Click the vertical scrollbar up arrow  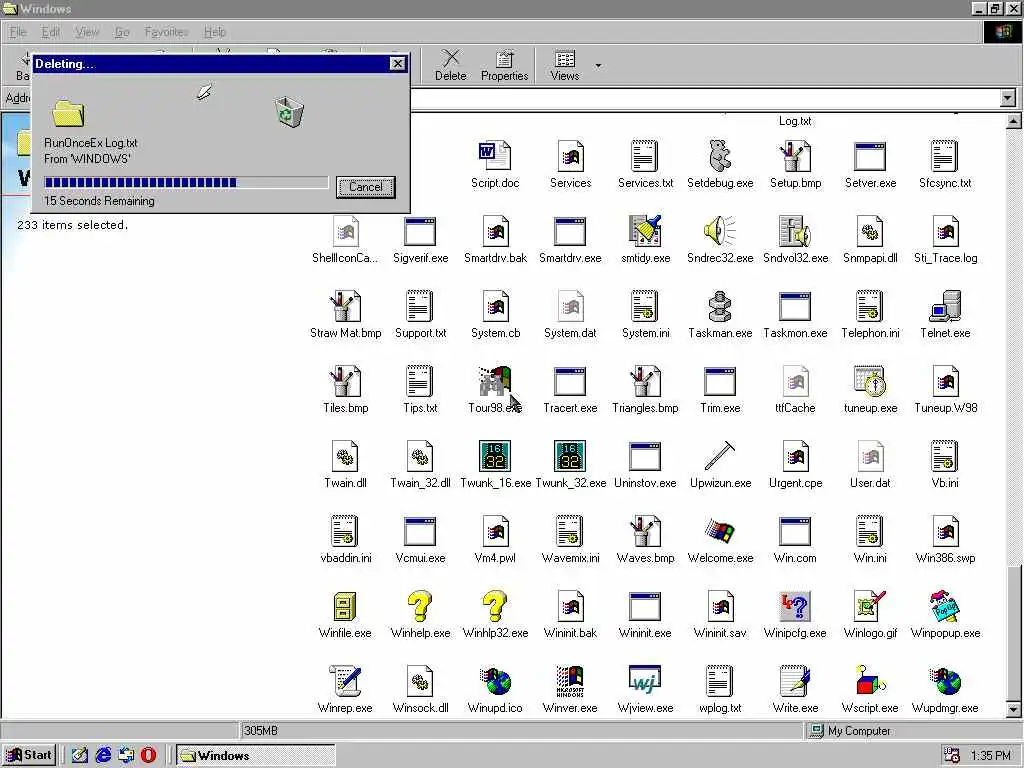pyautogui.click(x=1013, y=121)
